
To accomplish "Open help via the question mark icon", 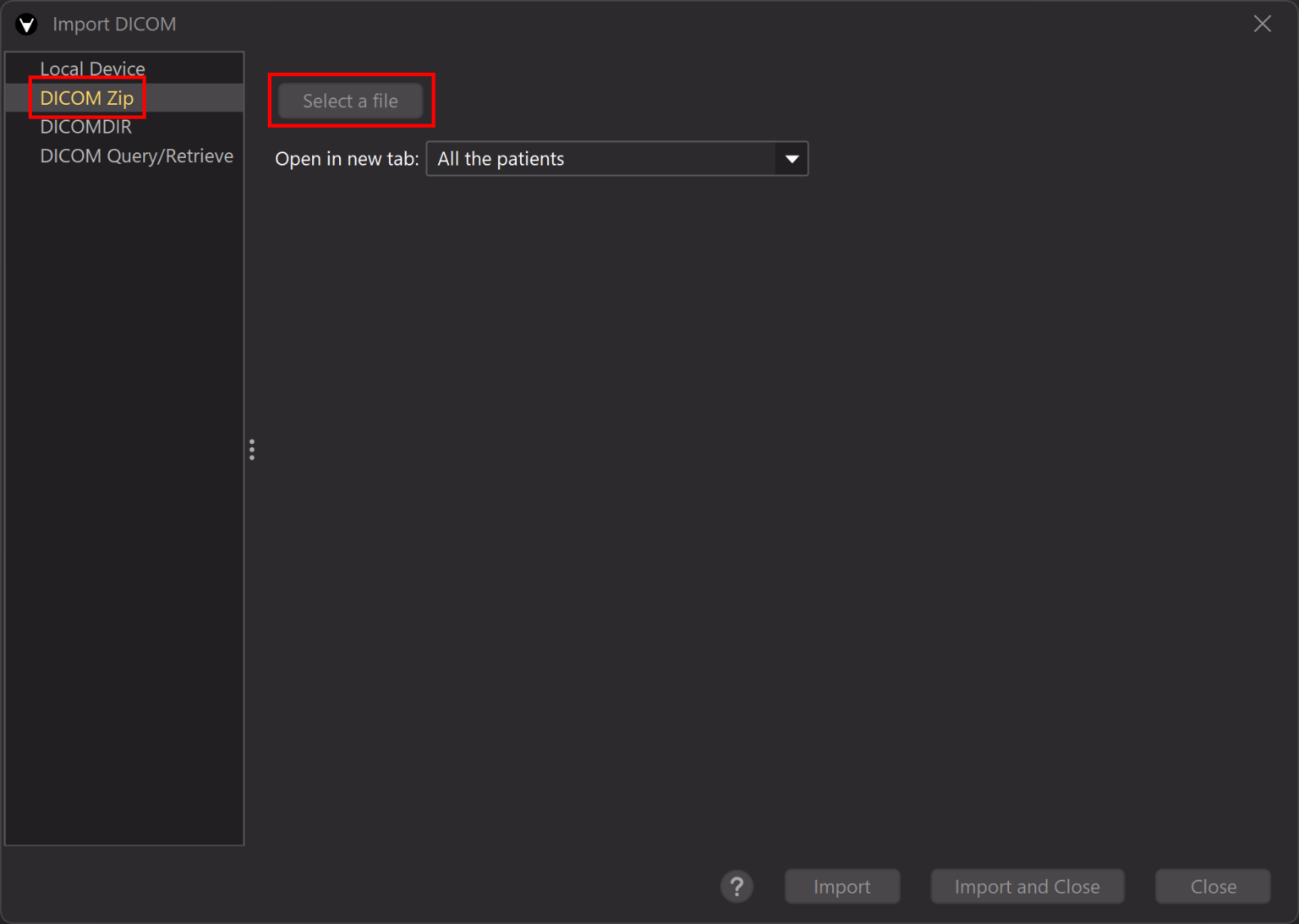I will [x=737, y=886].
